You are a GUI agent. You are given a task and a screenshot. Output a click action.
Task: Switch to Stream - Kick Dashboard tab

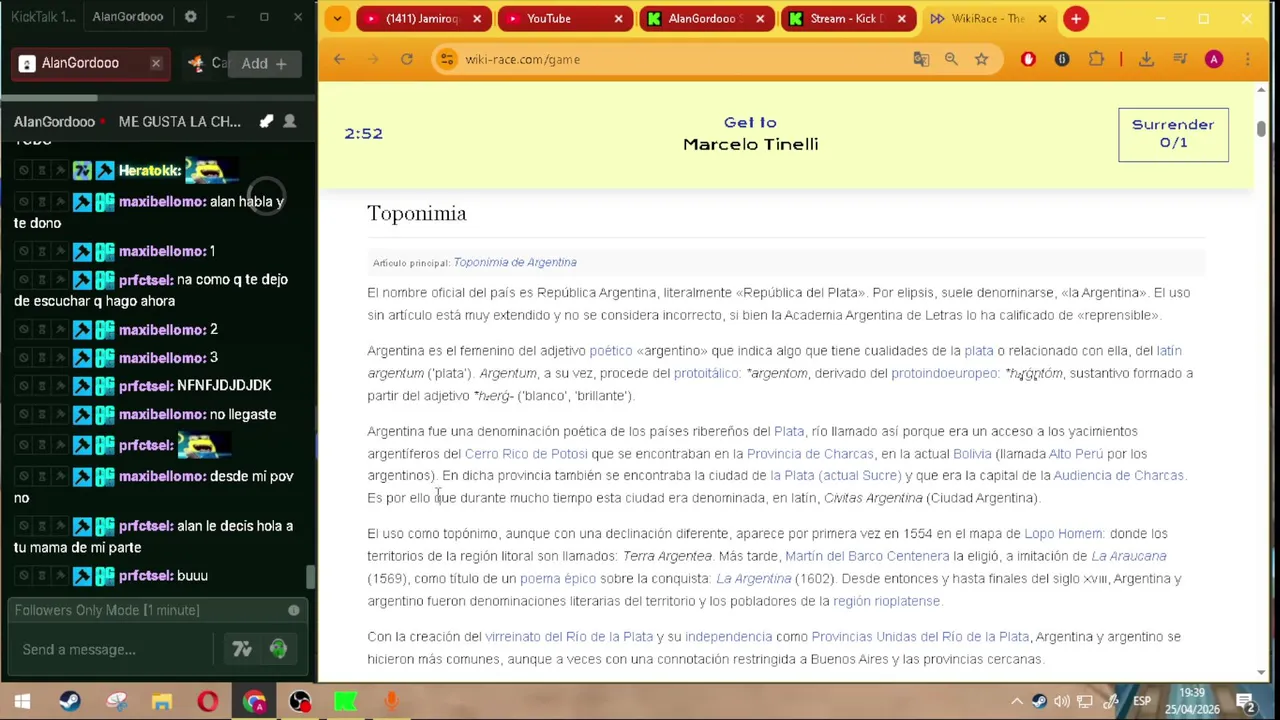[847, 18]
